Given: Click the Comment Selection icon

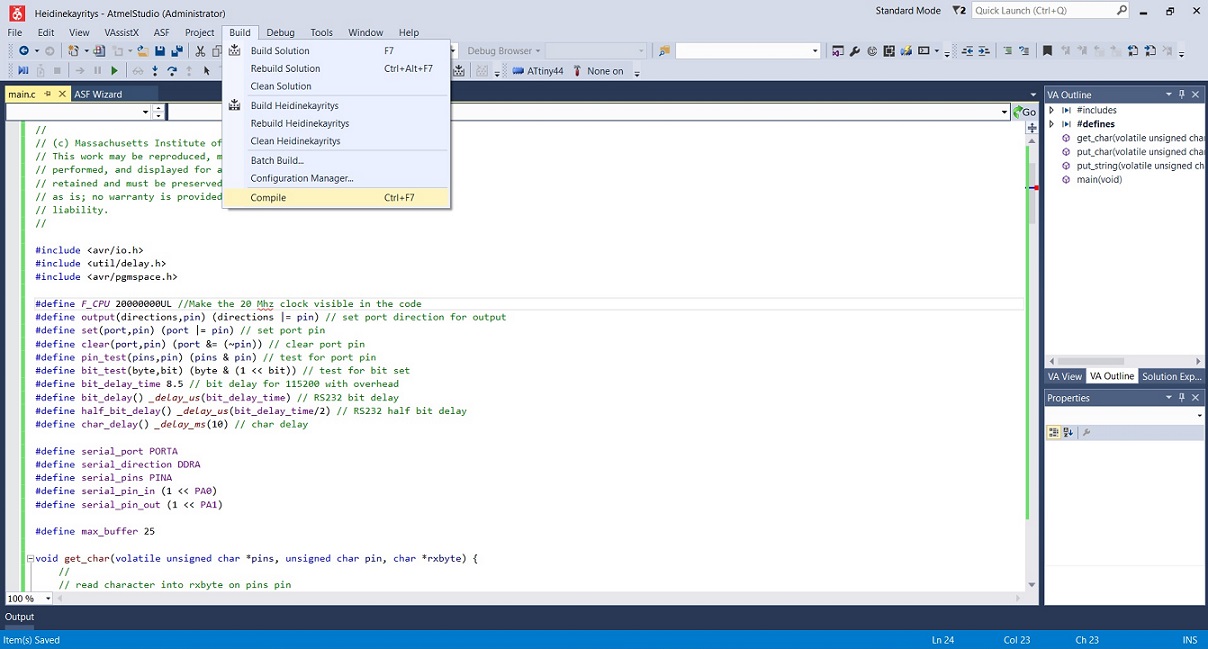Looking at the screenshot, I should click(x=1008, y=51).
